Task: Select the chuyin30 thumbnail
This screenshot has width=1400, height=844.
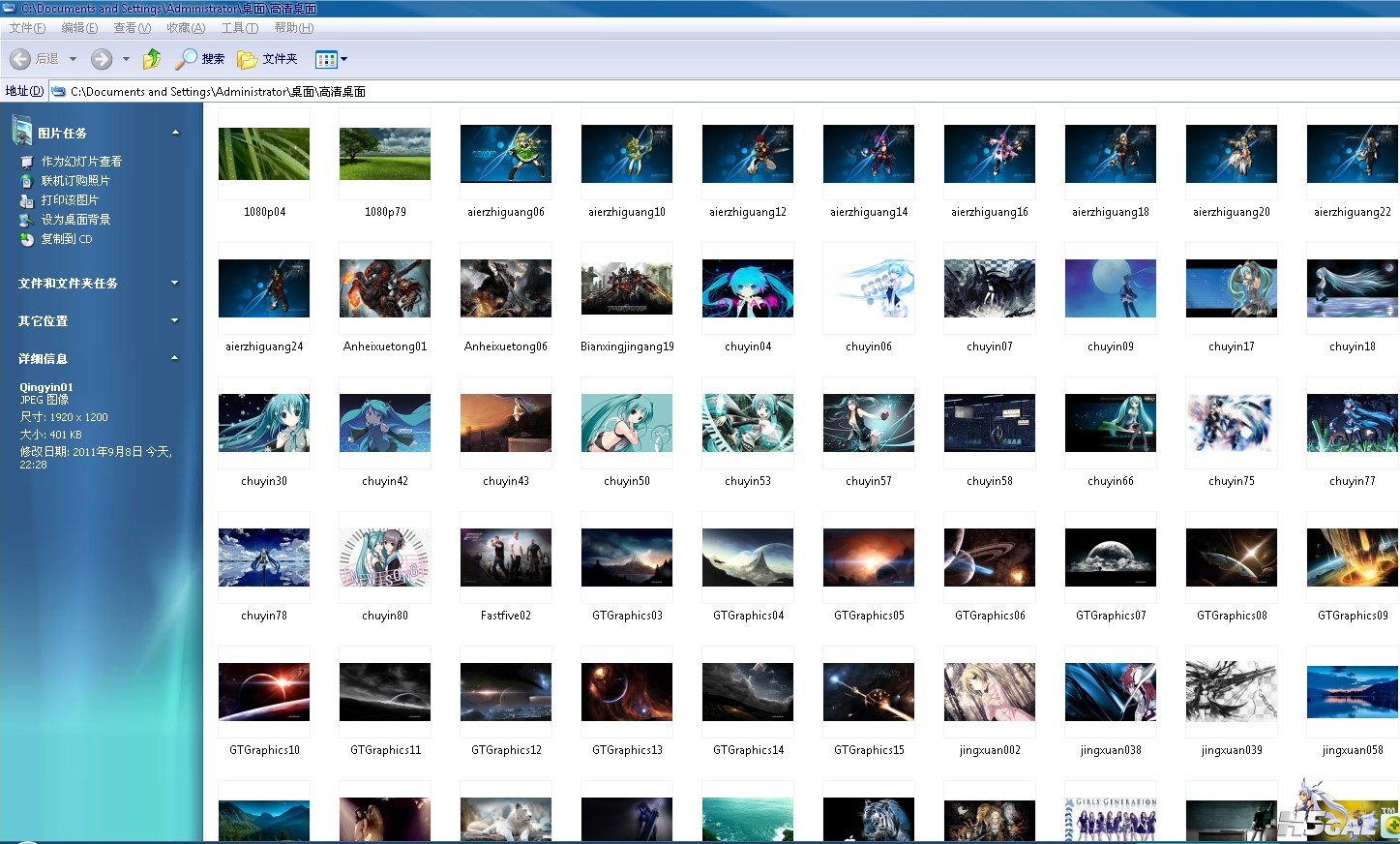Action: point(264,423)
